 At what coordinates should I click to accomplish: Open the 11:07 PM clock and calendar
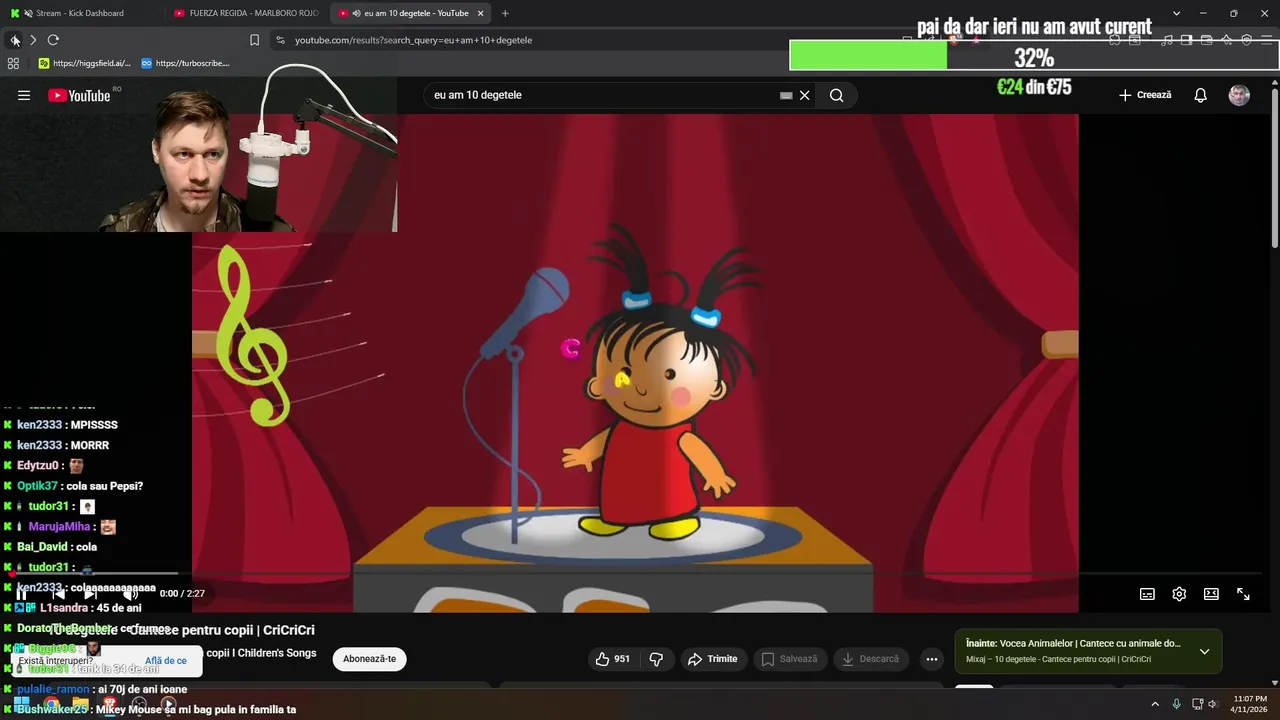click(1250, 704)
